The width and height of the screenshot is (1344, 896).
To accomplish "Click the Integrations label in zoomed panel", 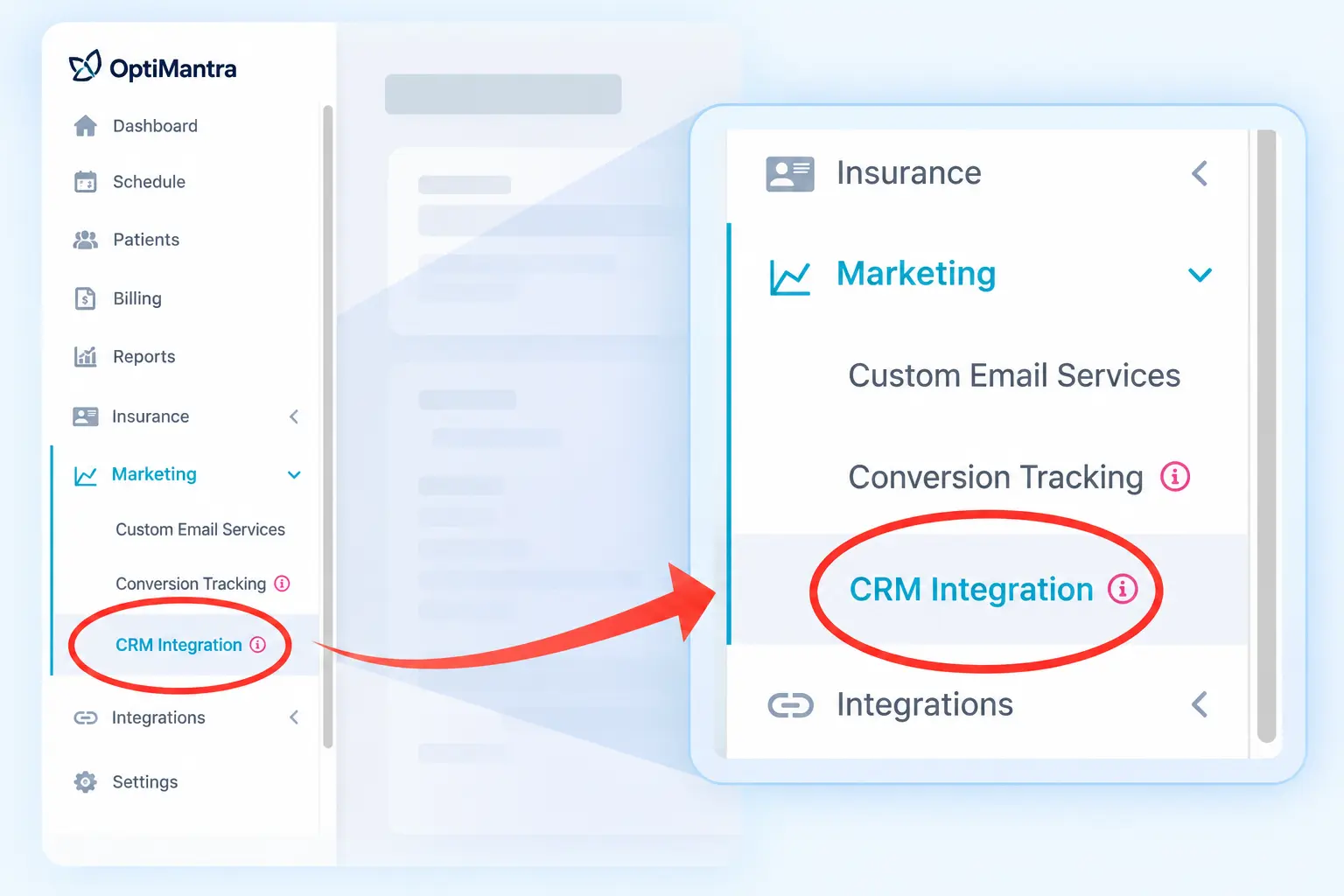I will point(925,704).
